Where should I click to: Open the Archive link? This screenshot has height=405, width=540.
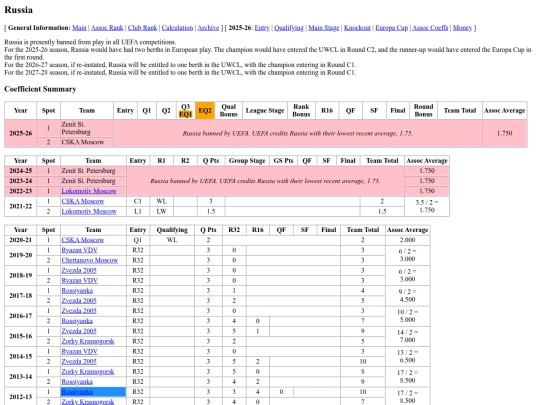click(x=208, y=28)
